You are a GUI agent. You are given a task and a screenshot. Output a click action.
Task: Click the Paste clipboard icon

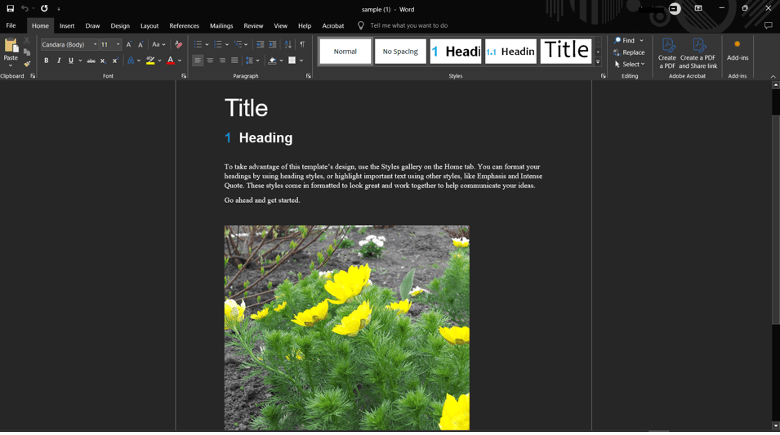11,45
